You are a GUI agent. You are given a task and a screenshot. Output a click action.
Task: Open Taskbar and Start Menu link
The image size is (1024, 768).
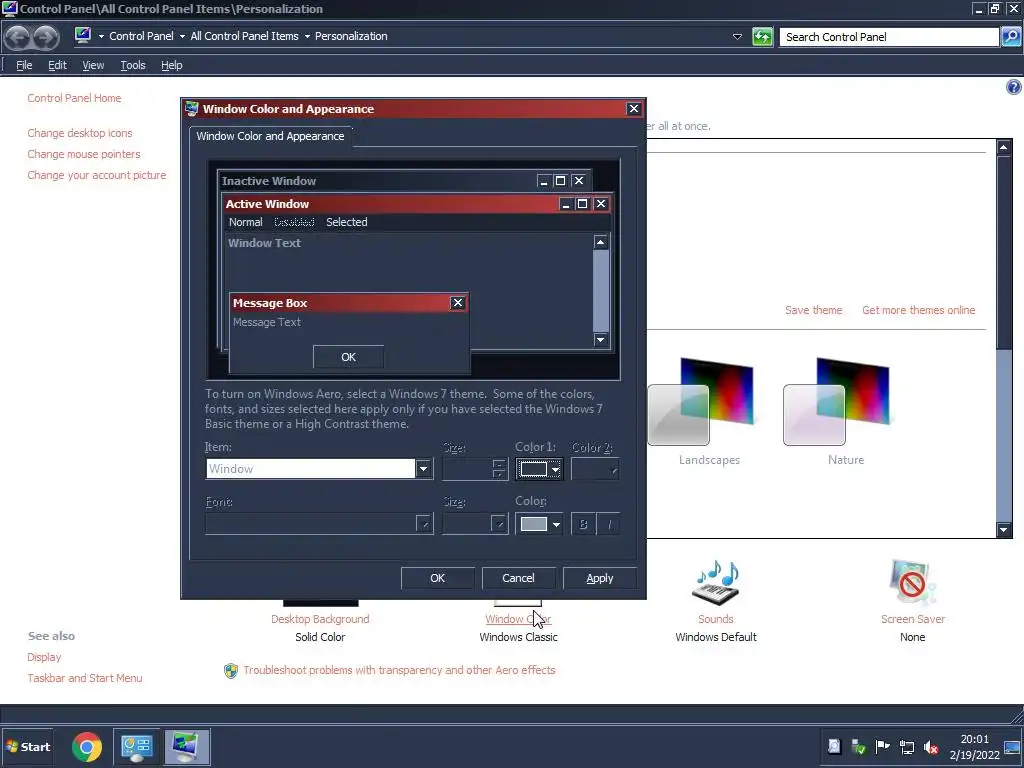point(85,678)
